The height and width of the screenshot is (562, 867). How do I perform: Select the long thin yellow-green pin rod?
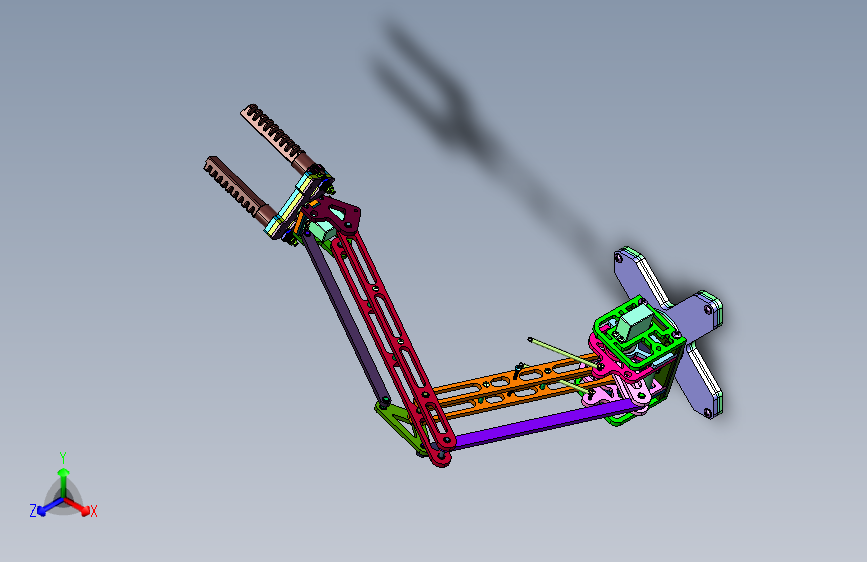[563, 352]
